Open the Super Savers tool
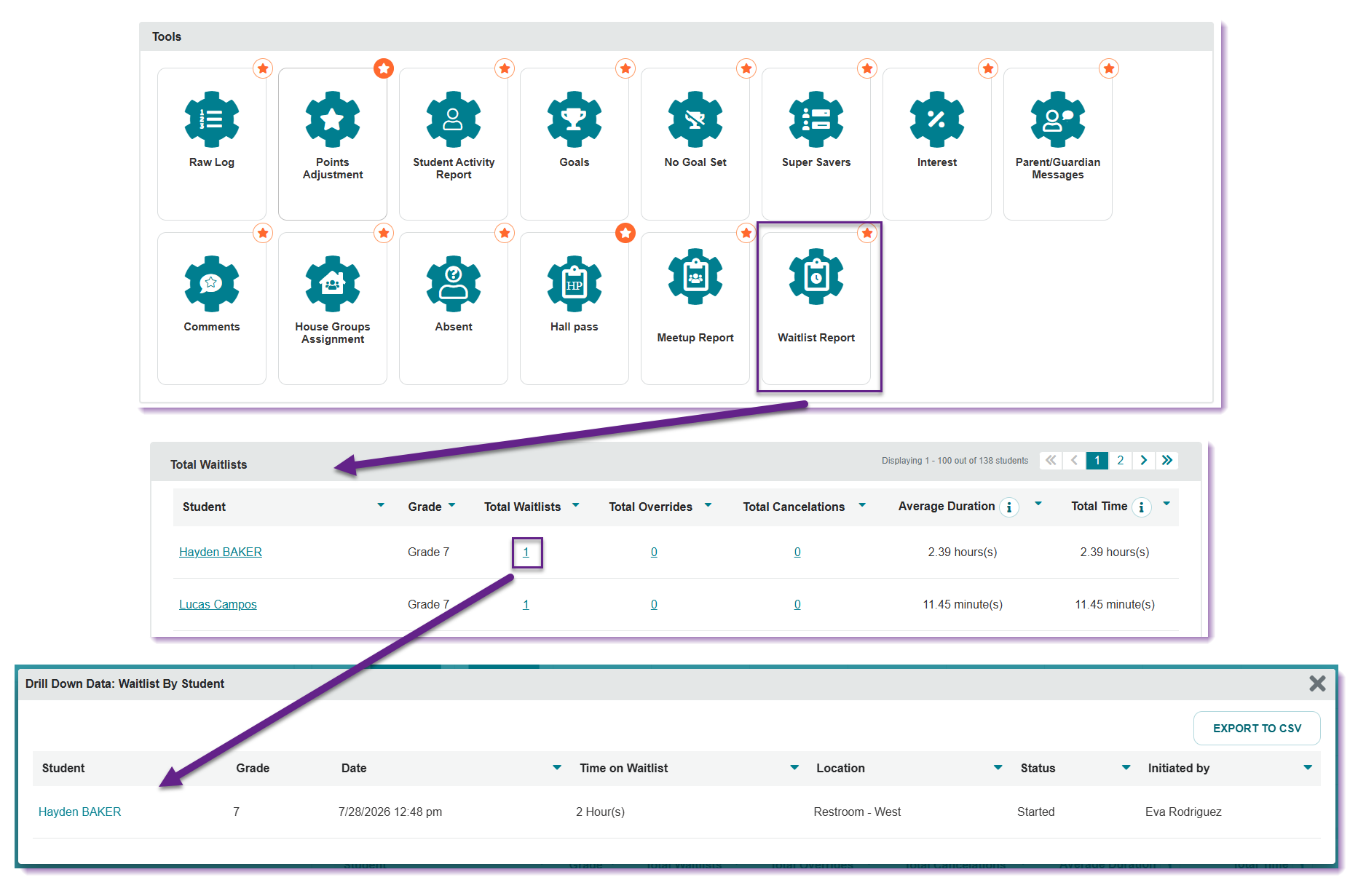 point(816,143)
